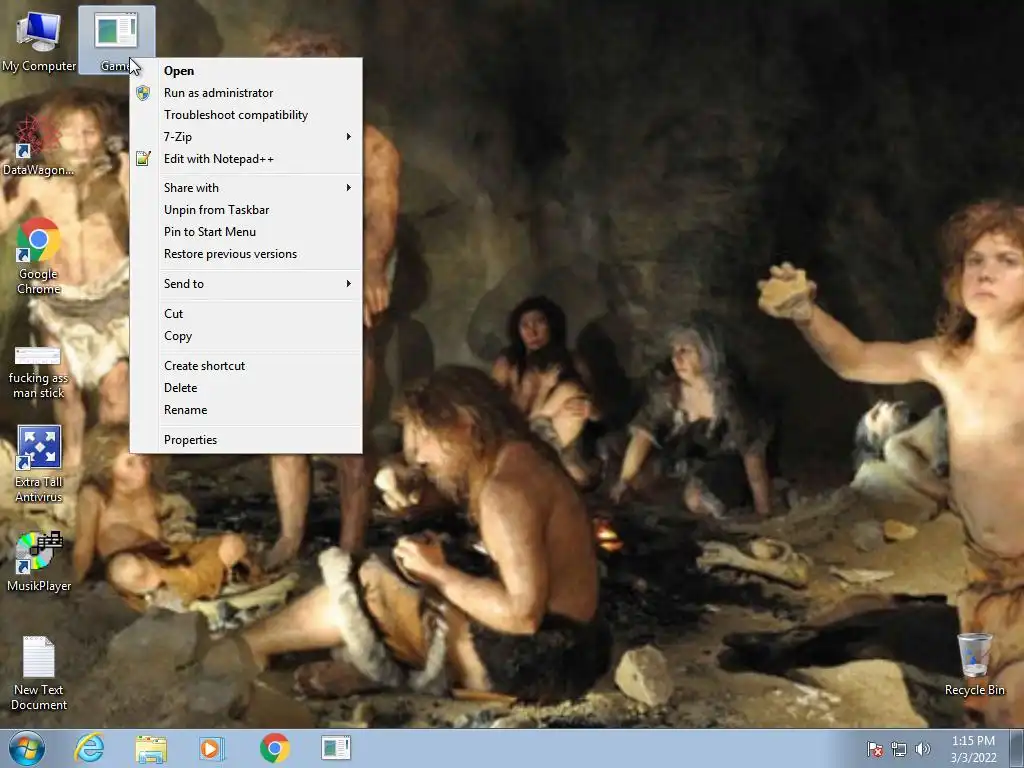Click the Windows Start button
This screenshot has height=768, width=1024.
(27, 748)
